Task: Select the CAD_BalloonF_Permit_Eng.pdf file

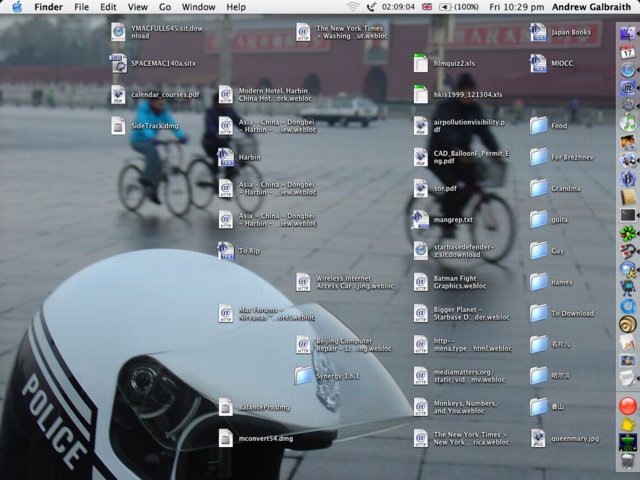Action: point(420,157)
